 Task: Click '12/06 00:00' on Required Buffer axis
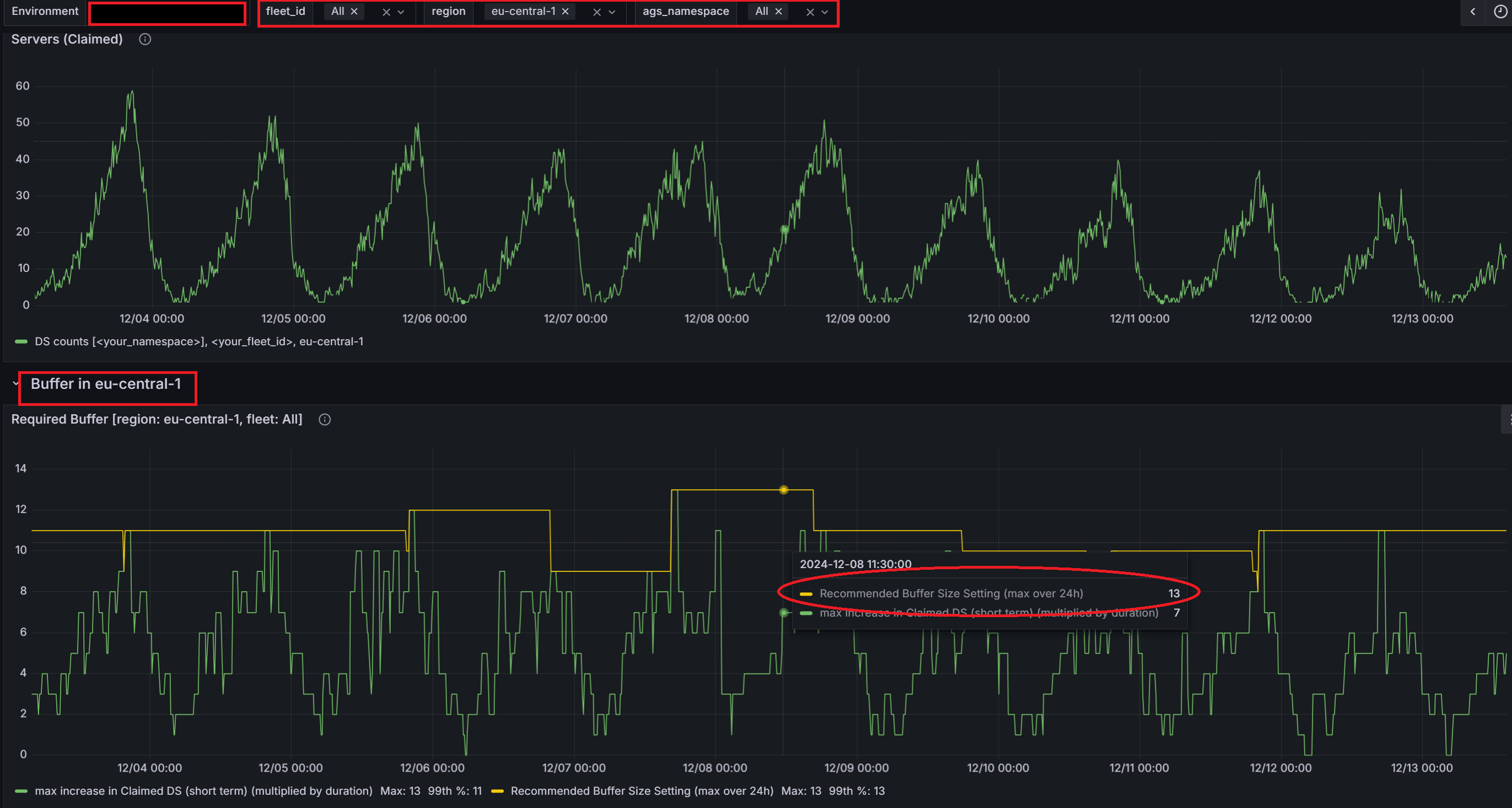tap(432, 768)
